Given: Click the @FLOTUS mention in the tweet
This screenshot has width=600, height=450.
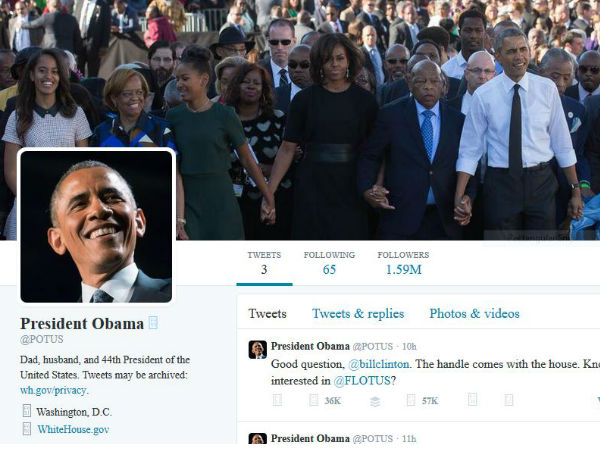Looking at the screenshot, I should [362, 381].
